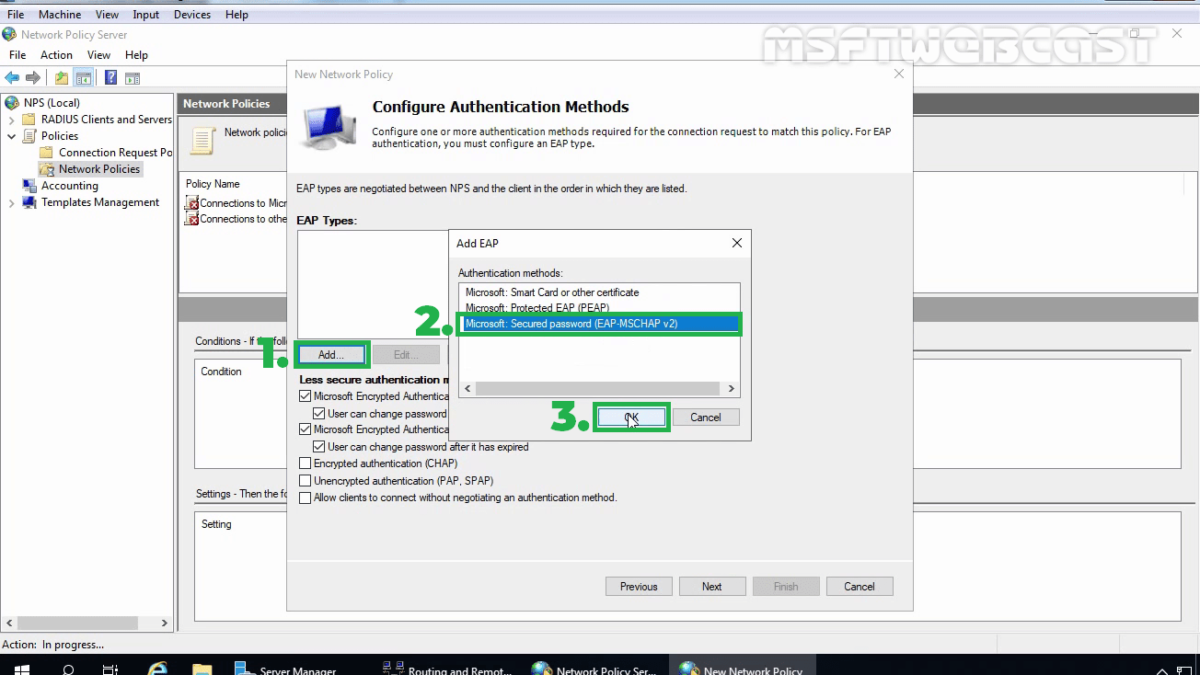This screenshot has width=1200, height=675.
Task: Check Allow clients to connect without negotiating
Action: coord(306,497)
